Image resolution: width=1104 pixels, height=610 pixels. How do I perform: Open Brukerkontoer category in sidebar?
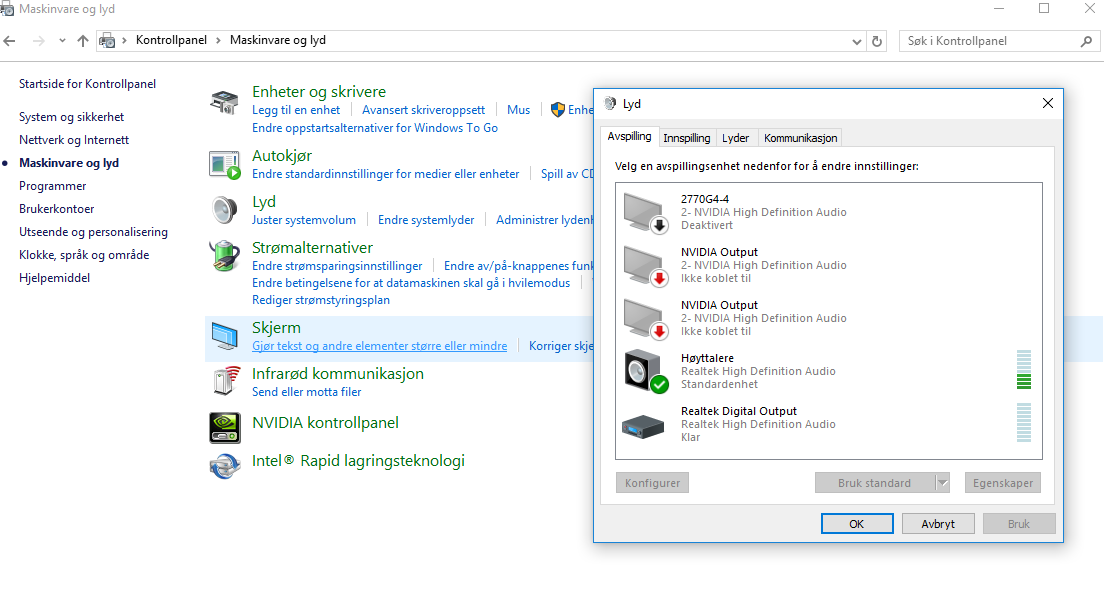click(x=56, y=209)
